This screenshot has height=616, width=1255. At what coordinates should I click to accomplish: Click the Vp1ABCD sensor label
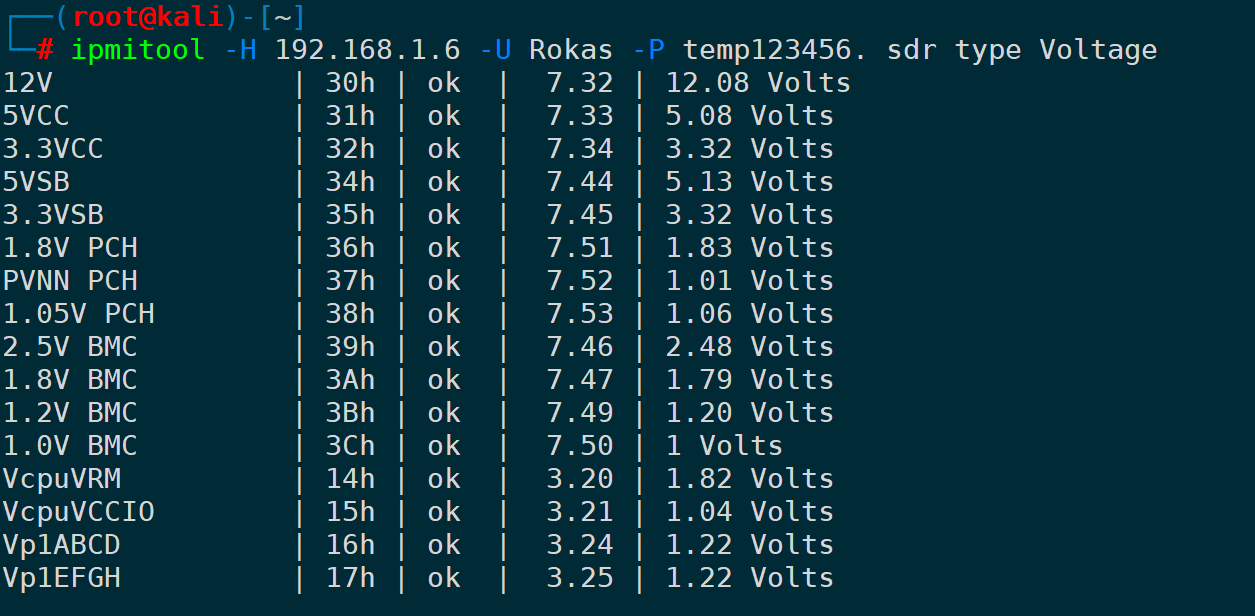tap(62, 545)
